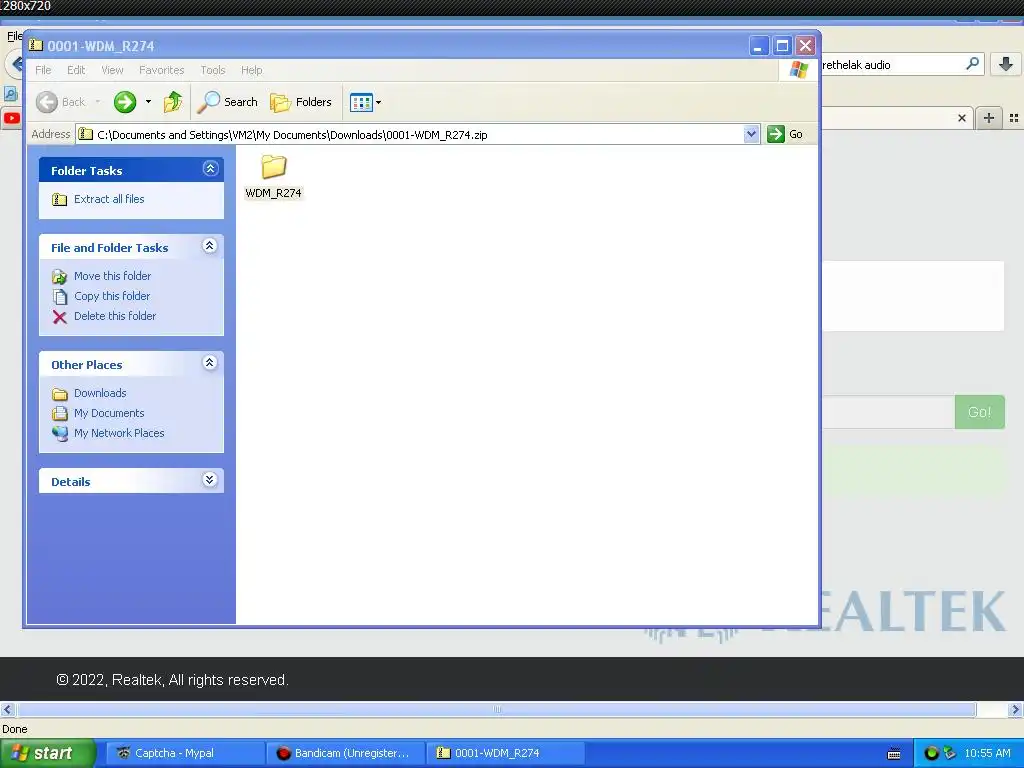Click the scrollbar left arrow in browser

coord(7,710)
